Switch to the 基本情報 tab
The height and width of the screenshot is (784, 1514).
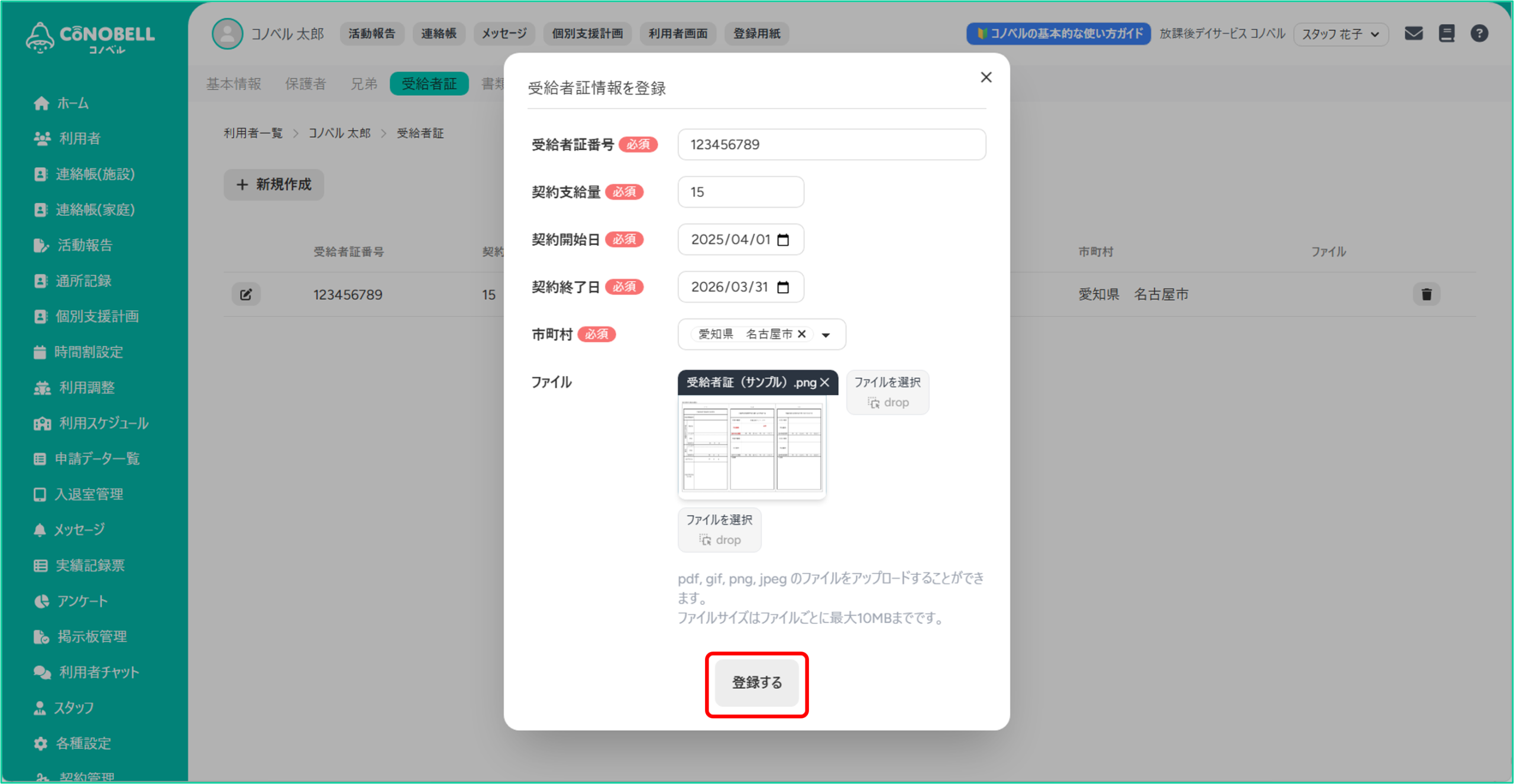(234, 84)
